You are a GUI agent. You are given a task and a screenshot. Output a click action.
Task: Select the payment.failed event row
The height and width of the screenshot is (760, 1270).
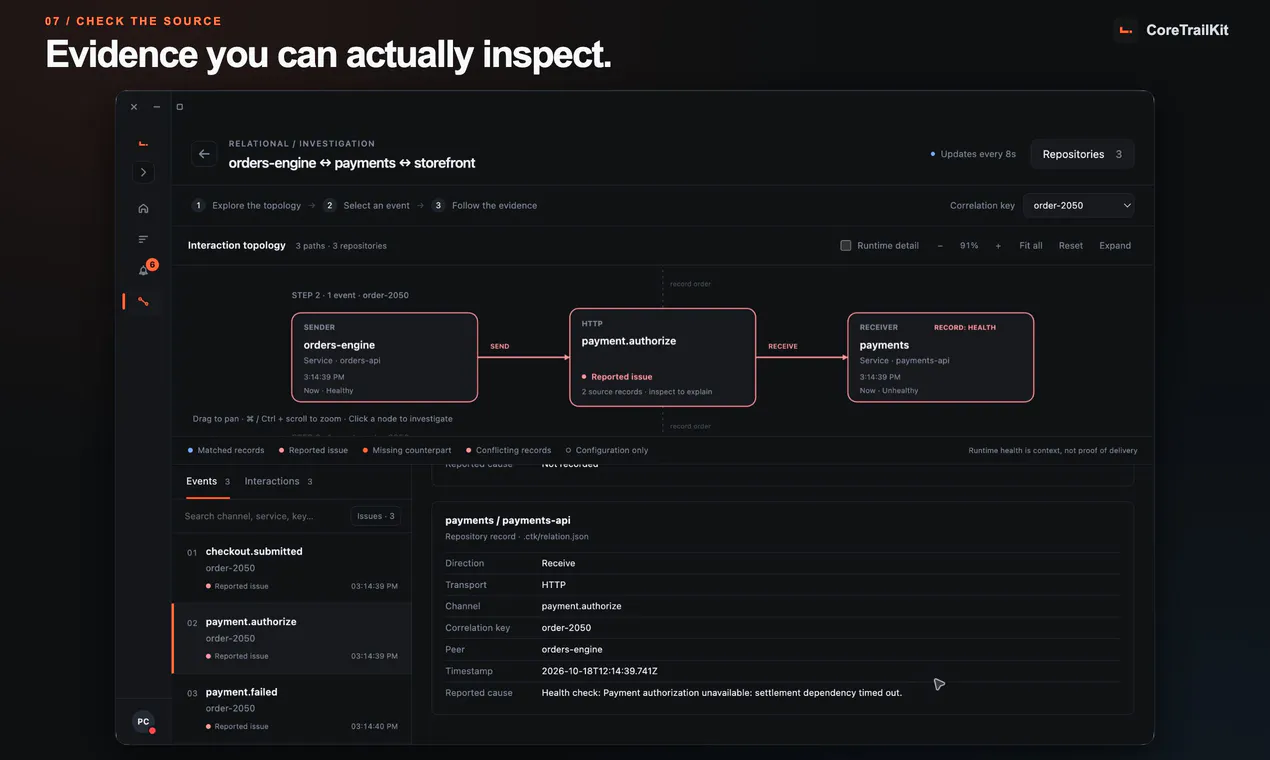click(292, 708)
